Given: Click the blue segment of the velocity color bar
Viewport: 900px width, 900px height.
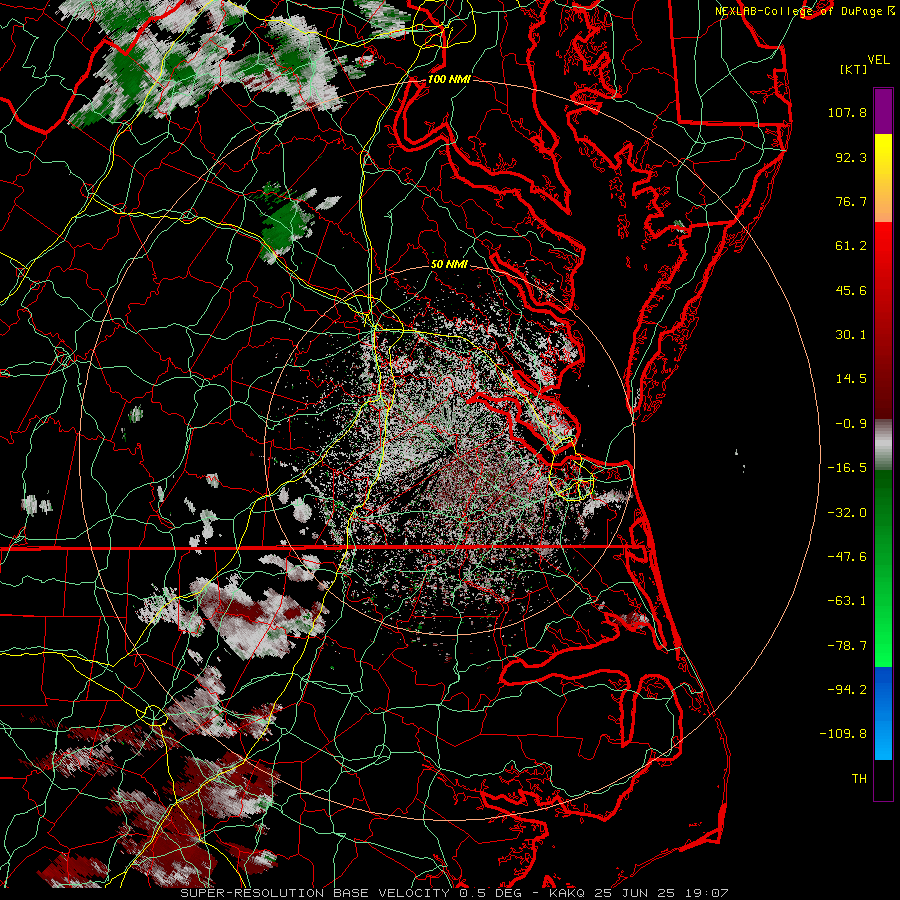Looking at the screenshot, I should (883, 713).
